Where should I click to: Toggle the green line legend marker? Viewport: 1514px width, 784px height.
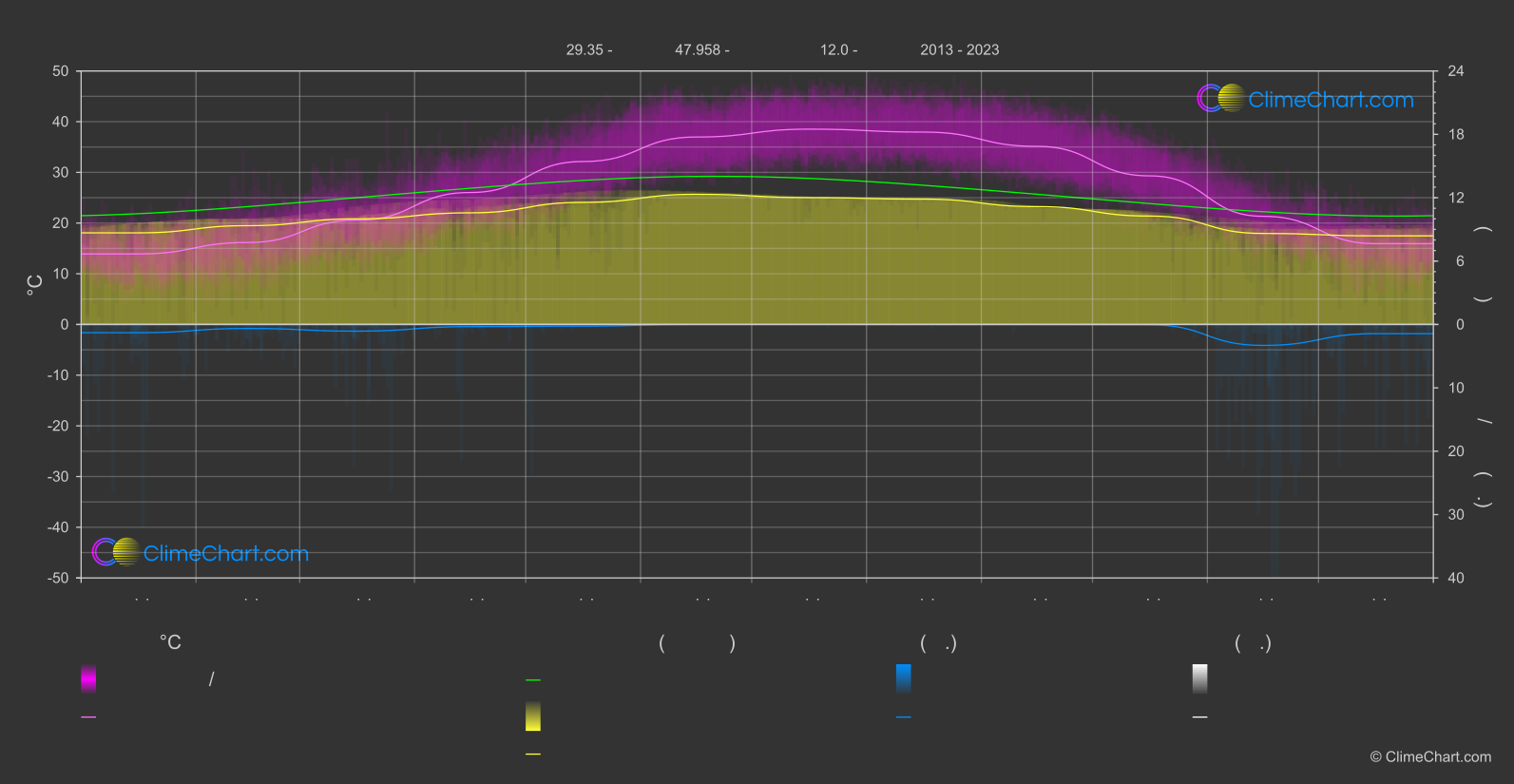[x=533, y=680]
